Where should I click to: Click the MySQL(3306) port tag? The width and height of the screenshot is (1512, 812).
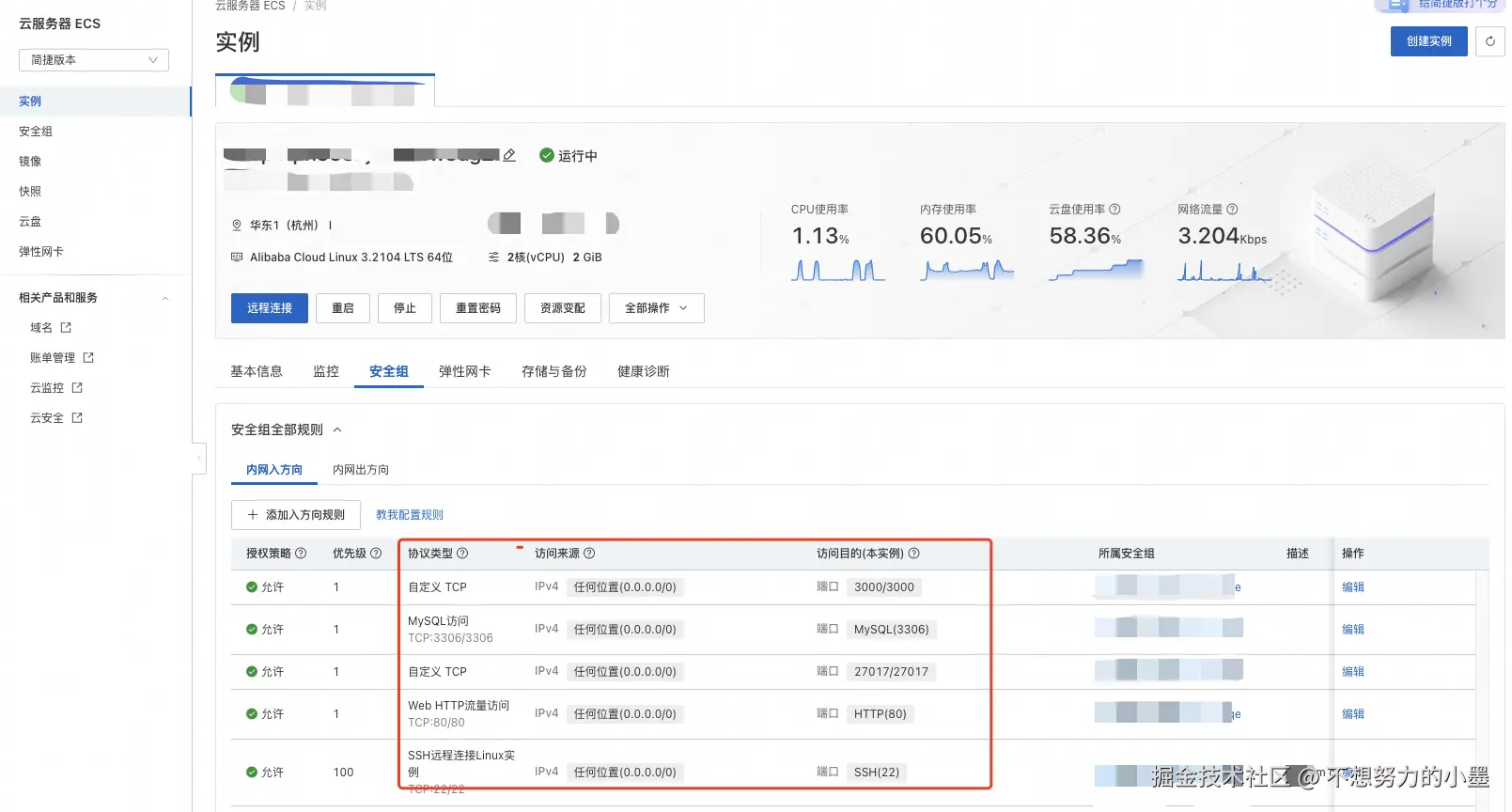892,630
